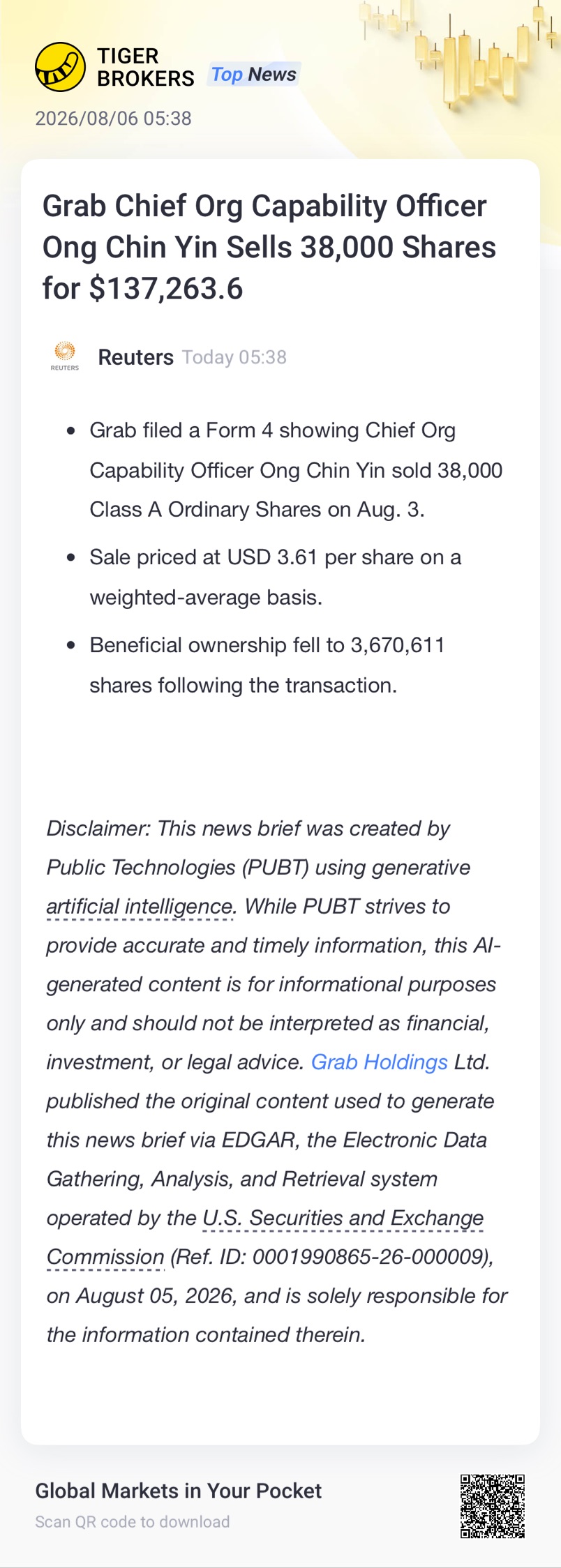
Task: Select the Top News tag
Action: coord(253,74)
